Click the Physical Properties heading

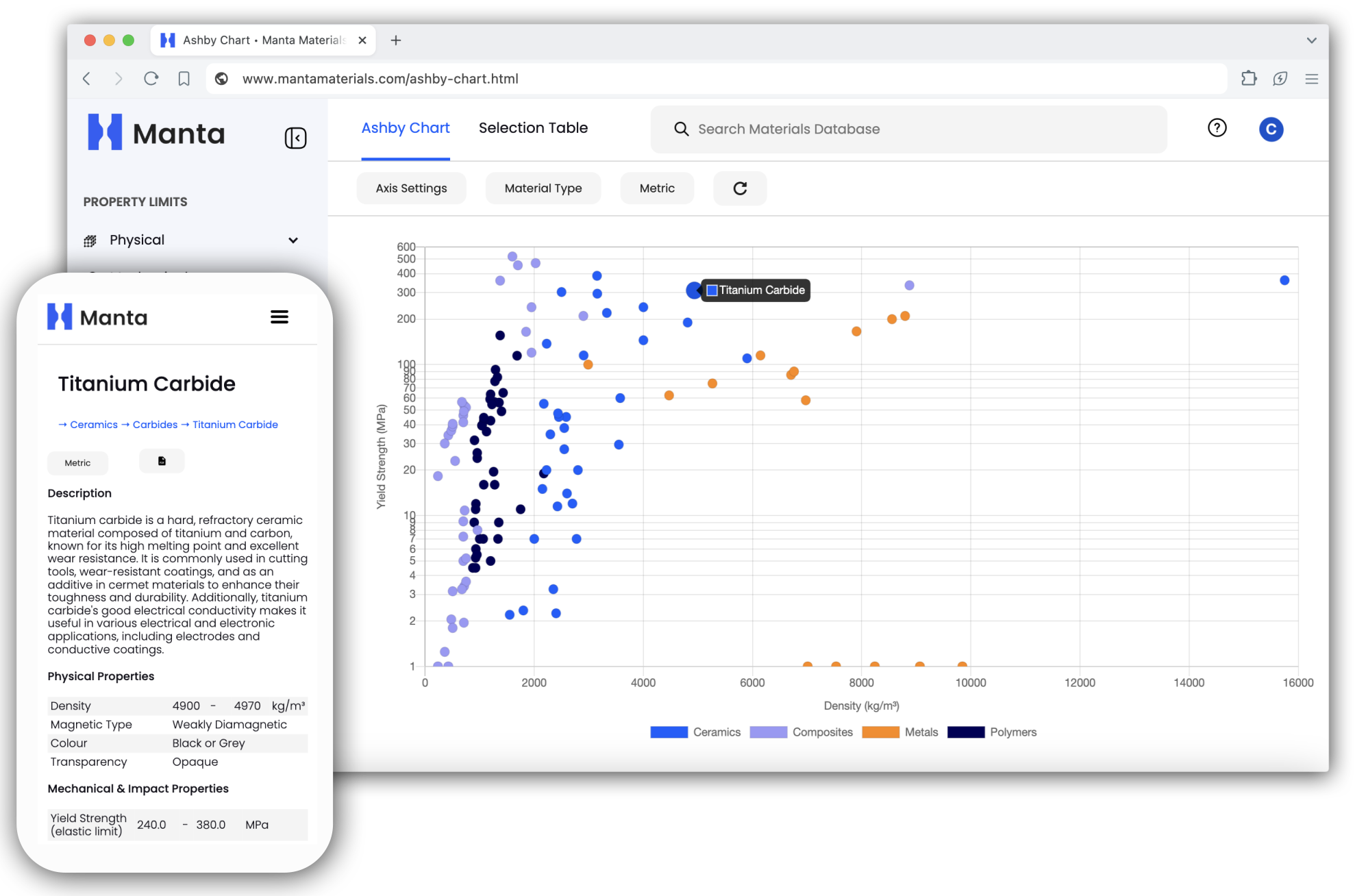point(101,676)
